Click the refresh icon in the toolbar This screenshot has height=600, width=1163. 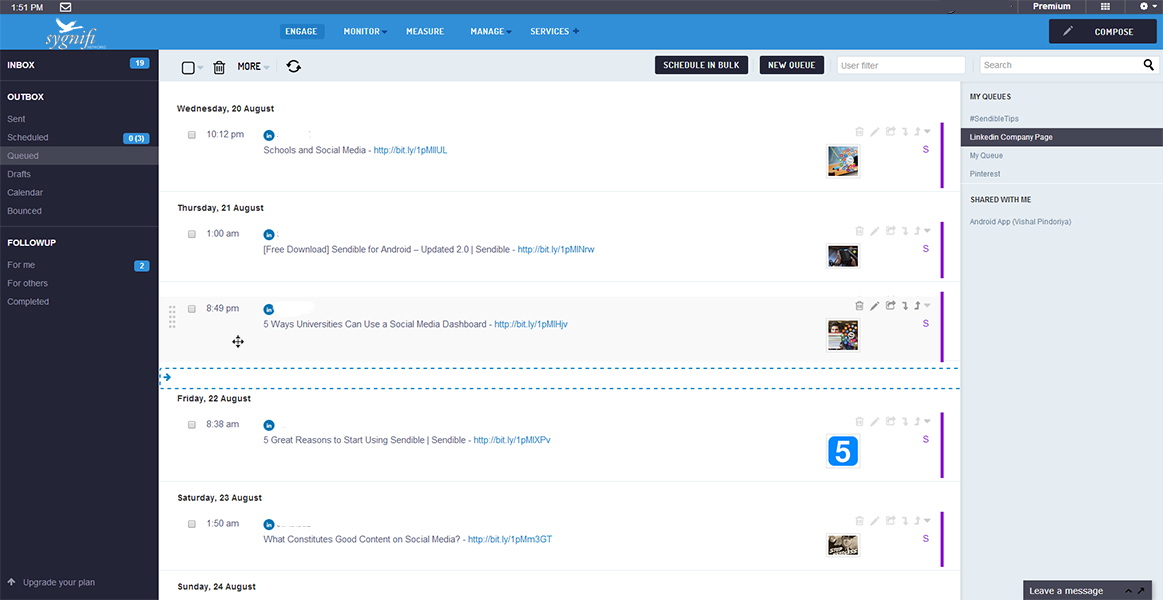coord(293,67)
